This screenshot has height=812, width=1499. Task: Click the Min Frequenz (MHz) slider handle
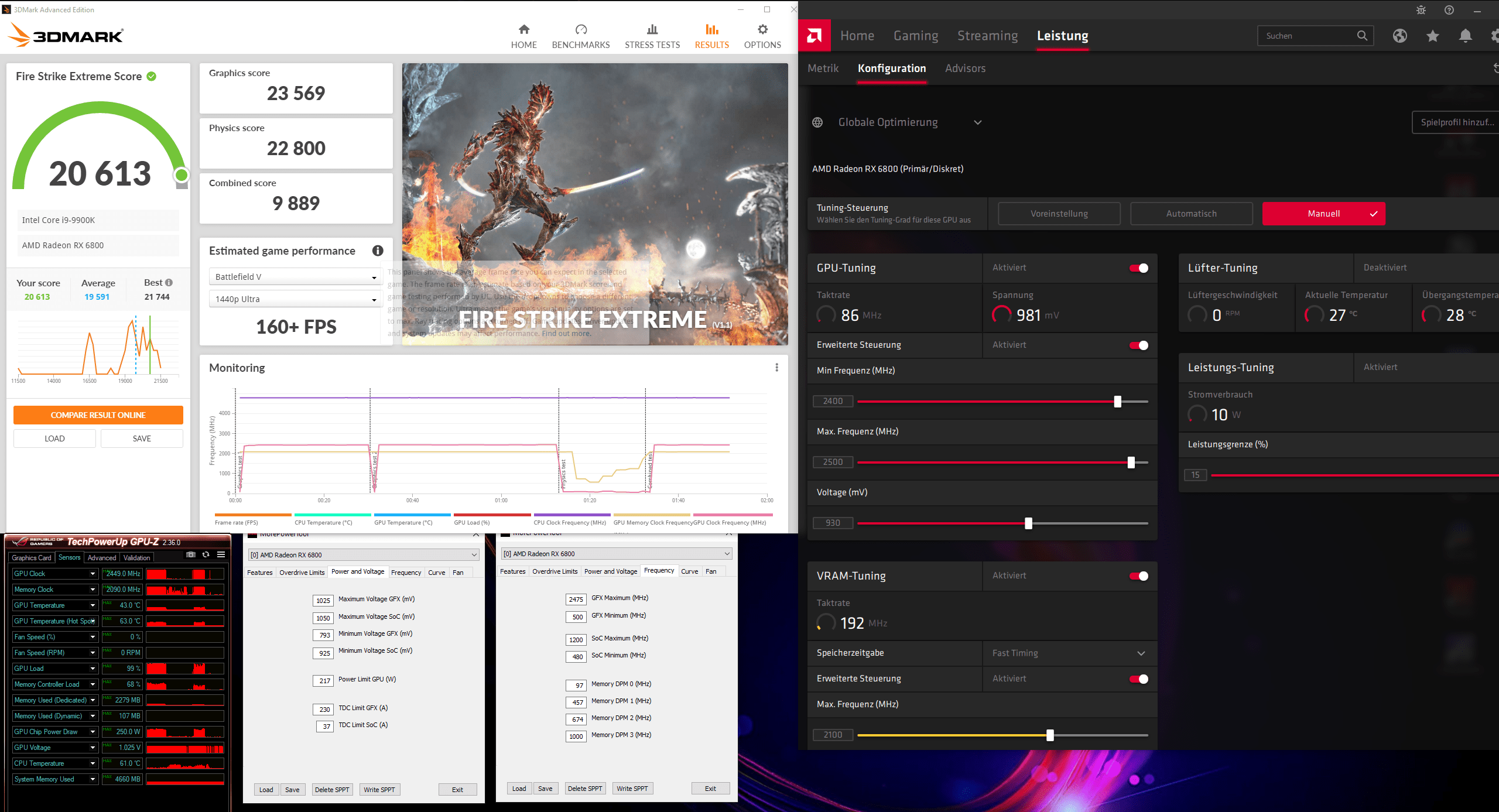[x=1117, y=402]
